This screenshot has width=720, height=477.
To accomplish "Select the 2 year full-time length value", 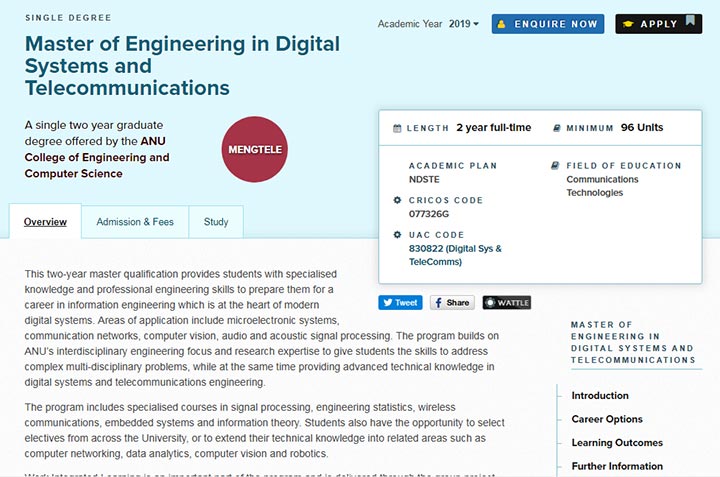I will coord(494,128).
